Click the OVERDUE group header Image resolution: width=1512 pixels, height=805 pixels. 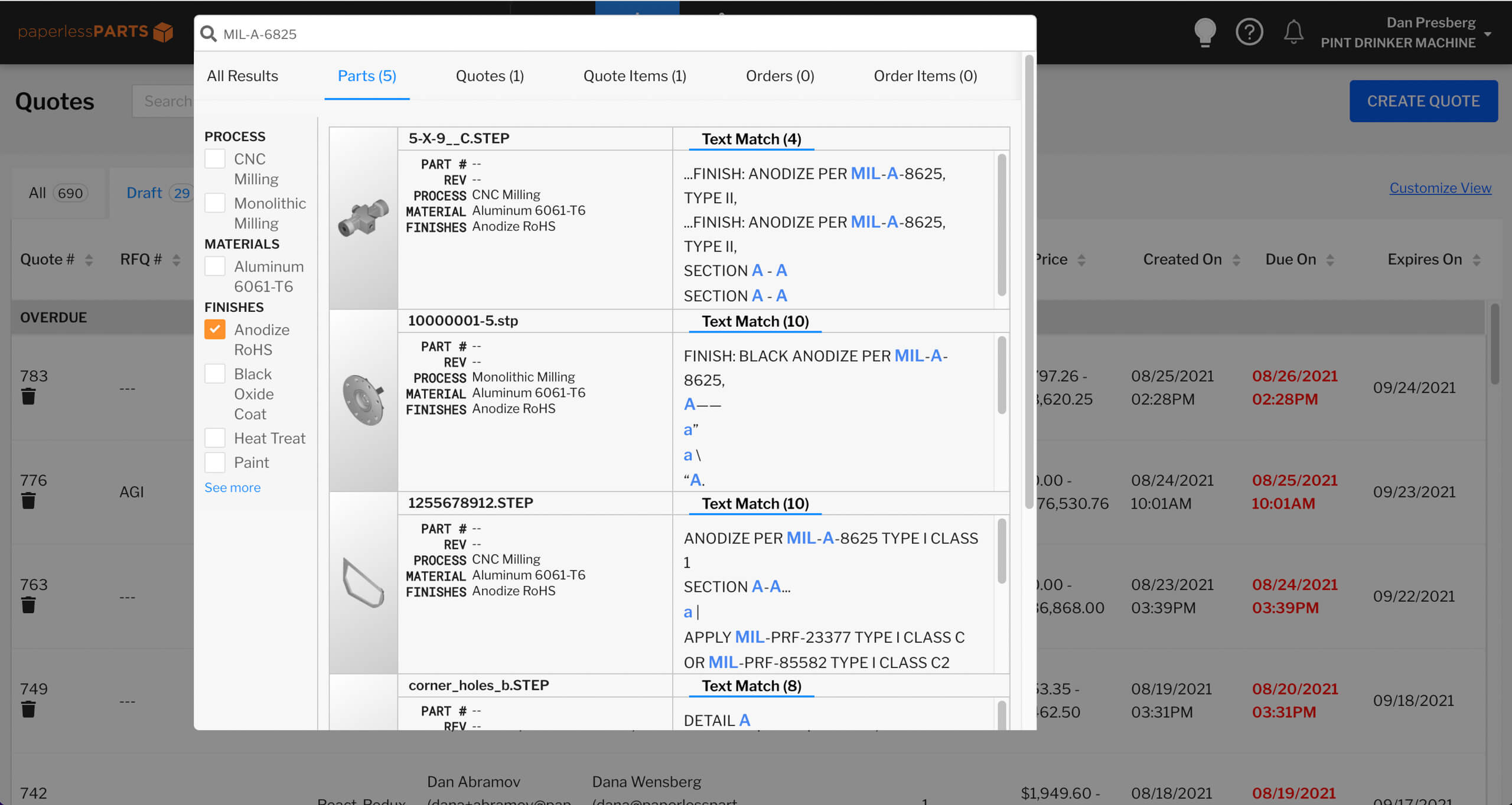tap(54, 318)
